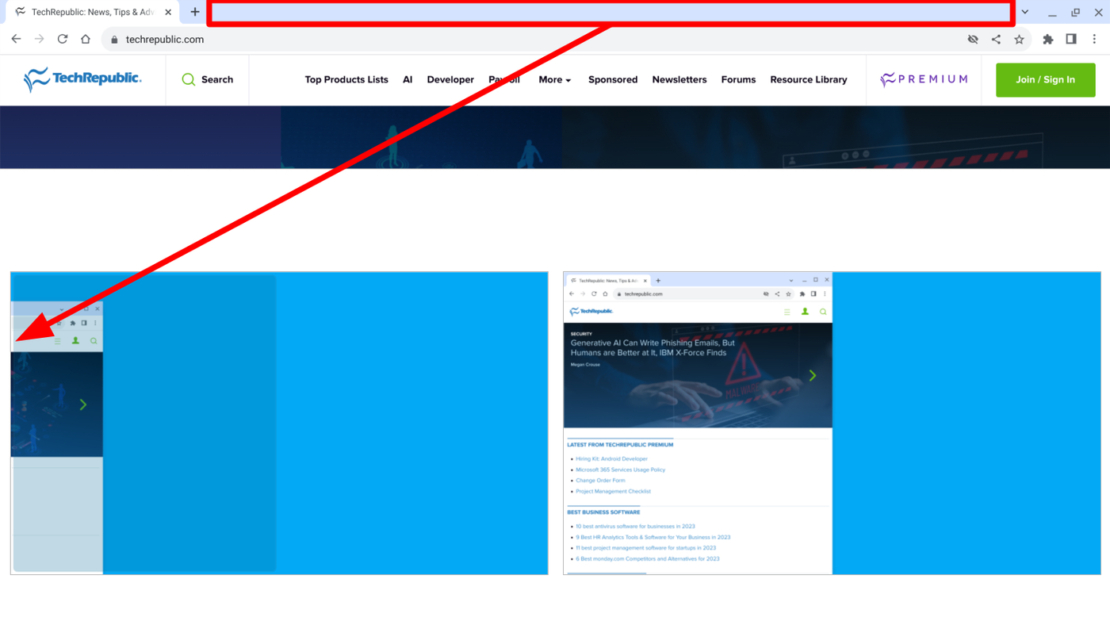The height and width of the screenshot is (625, 1110).
Task: Click the Join / Sign In button
Action: point(1045,79)
